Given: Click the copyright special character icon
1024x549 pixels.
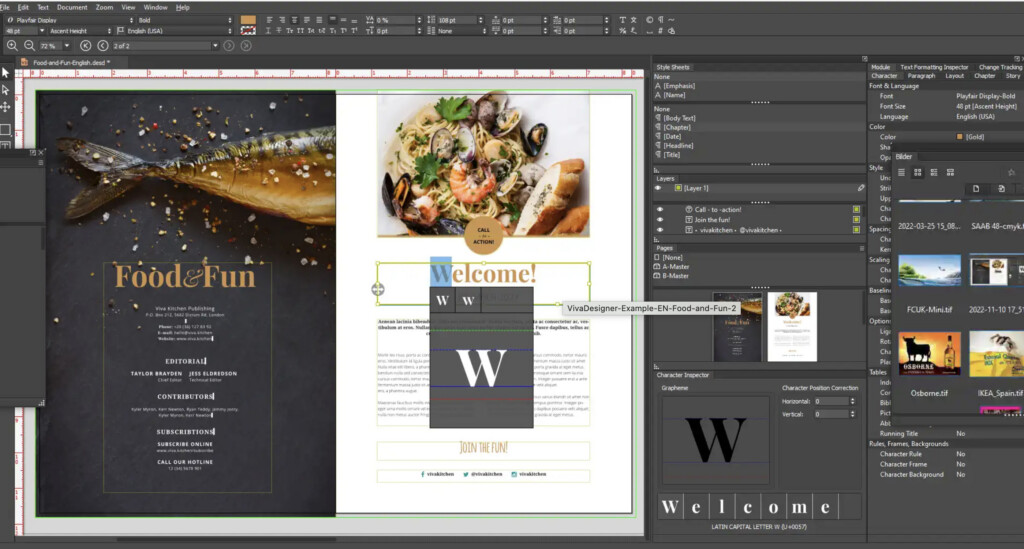Looking at the screenshot, I should (x=648, y=20).
